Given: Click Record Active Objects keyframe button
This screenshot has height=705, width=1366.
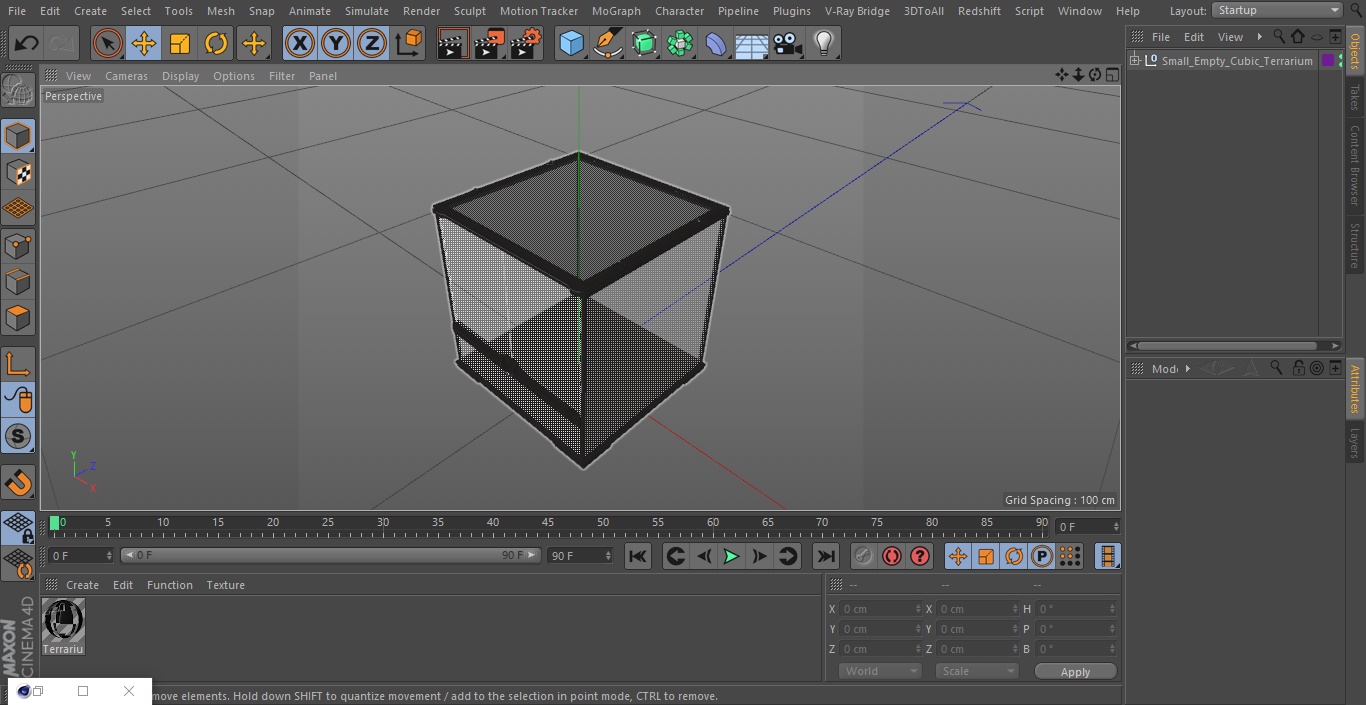Looking at the screenshot, I should (x=864, y=556).
